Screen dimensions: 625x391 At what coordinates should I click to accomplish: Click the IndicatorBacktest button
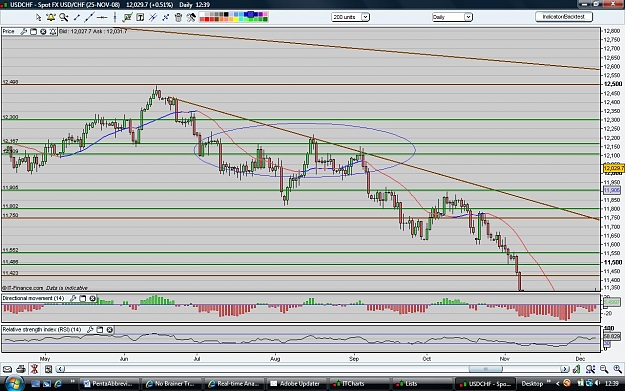(563, 17)
